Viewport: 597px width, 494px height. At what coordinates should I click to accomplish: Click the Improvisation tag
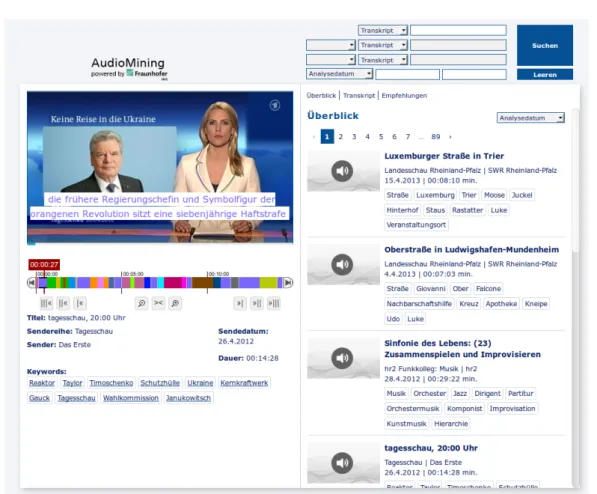pos(512,409)
